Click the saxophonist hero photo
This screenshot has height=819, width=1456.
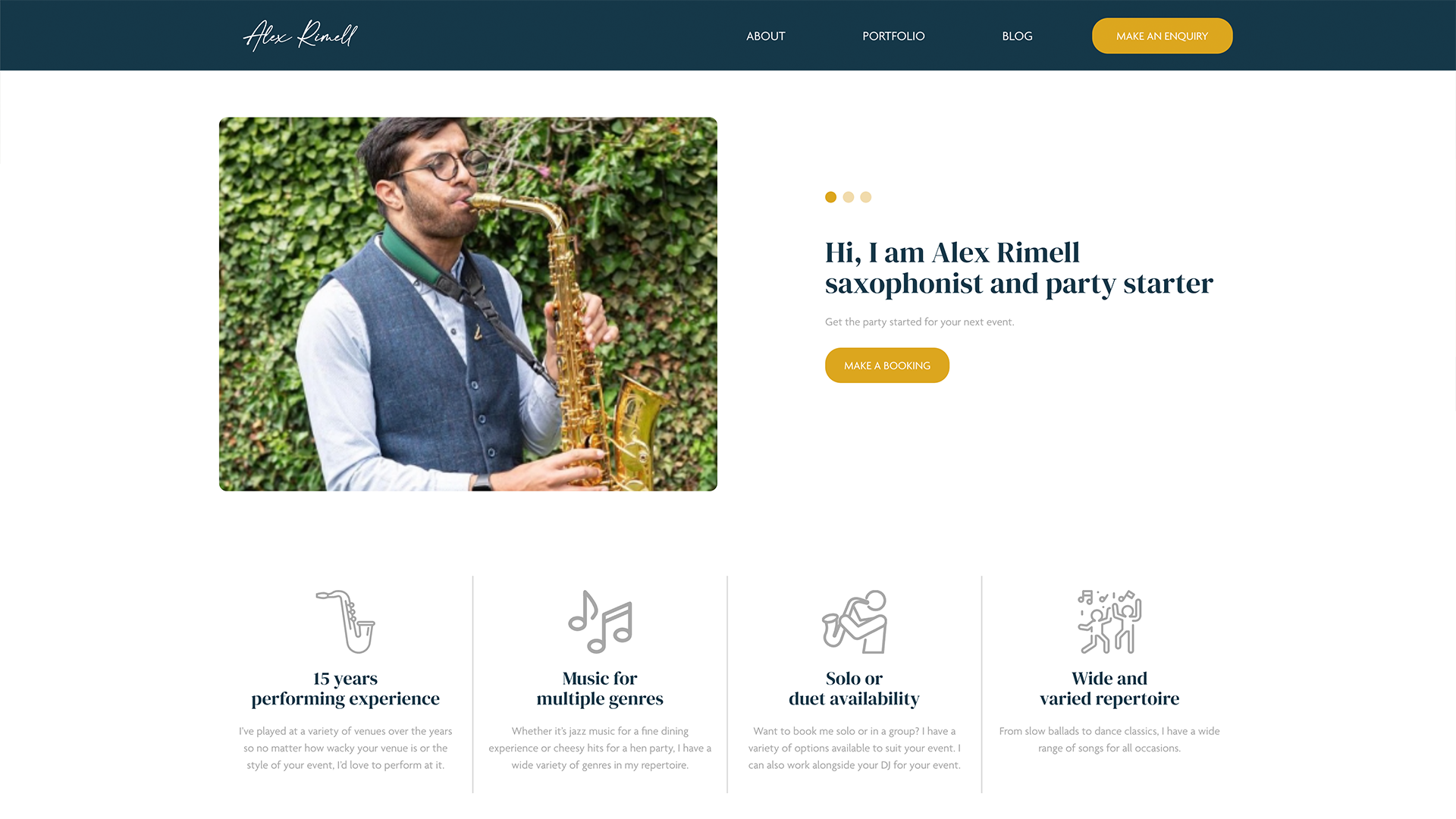point(468,304)
